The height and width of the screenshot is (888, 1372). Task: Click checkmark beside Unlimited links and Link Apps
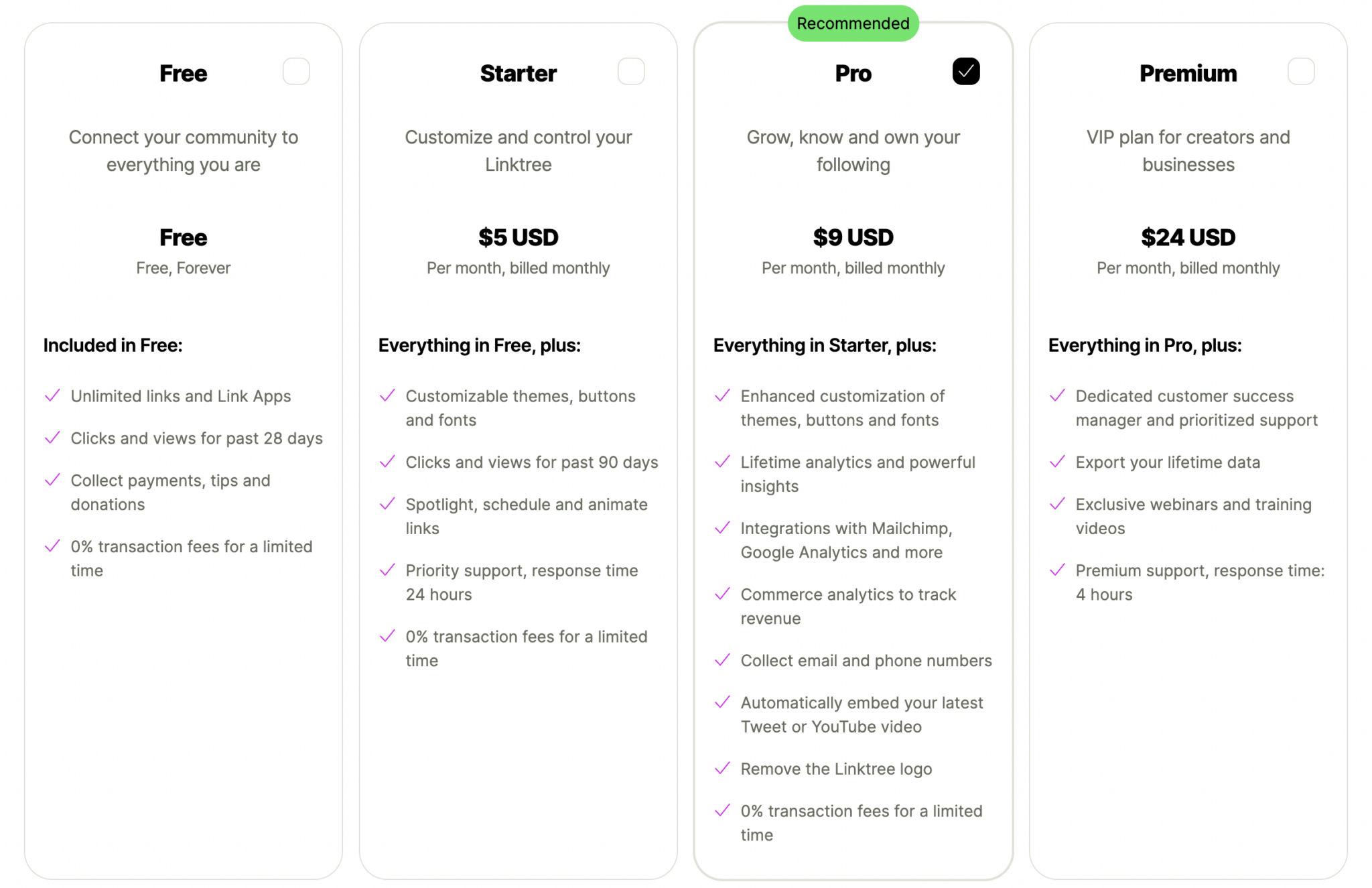pos(52,395)
